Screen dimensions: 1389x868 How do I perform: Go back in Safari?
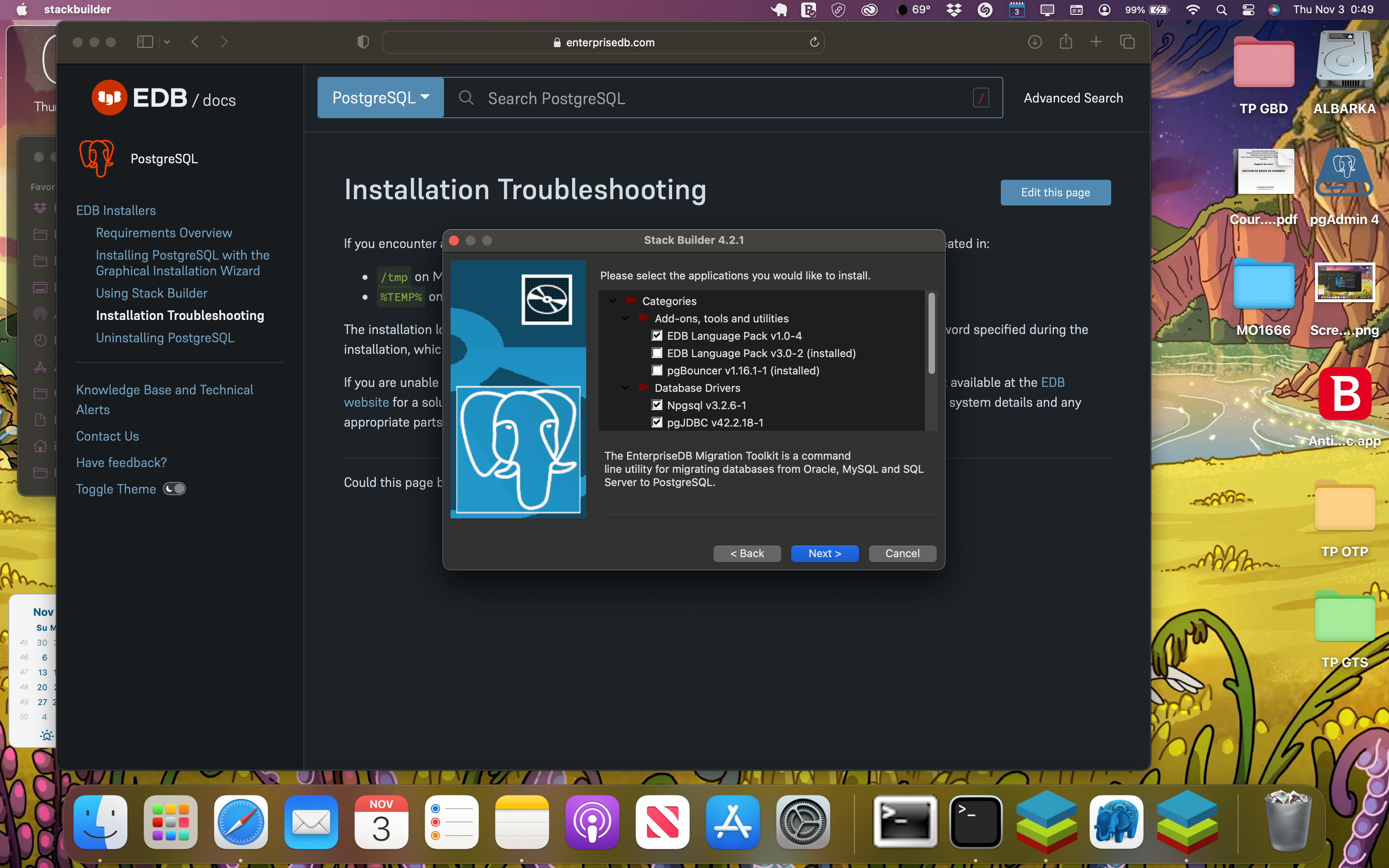[x=195, y=42]
